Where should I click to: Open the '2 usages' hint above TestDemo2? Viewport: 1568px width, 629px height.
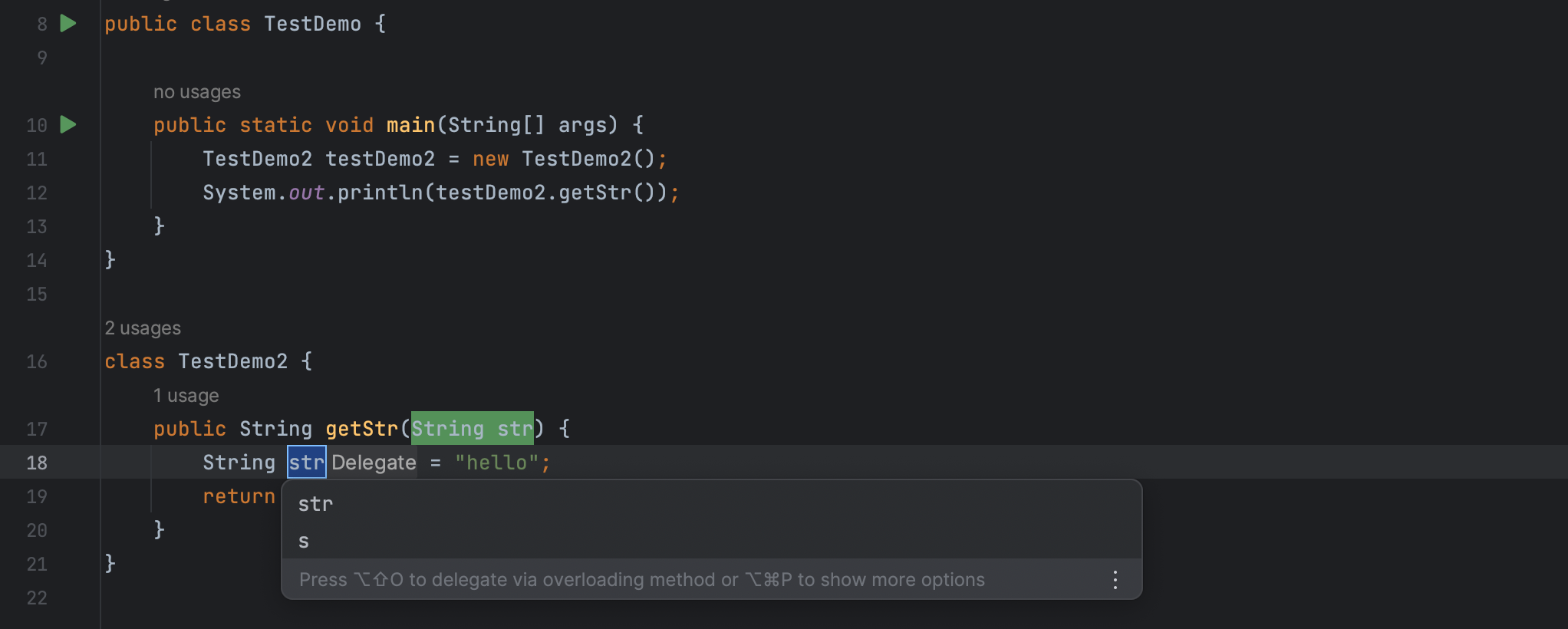point(143,328)
